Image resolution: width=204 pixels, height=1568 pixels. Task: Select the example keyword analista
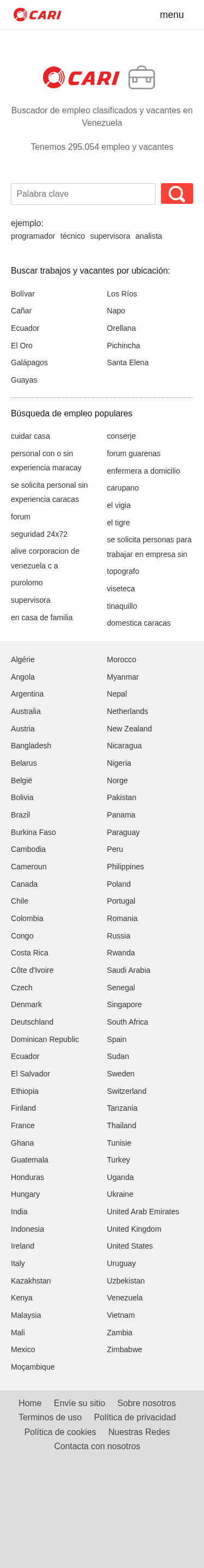149,236
